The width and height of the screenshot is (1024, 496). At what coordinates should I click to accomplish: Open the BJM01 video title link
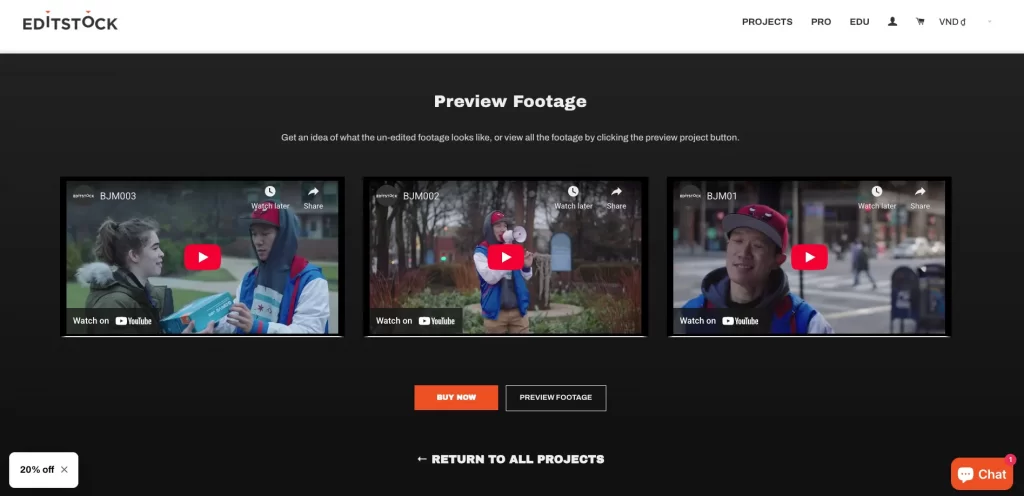click(x=722, y=196)
